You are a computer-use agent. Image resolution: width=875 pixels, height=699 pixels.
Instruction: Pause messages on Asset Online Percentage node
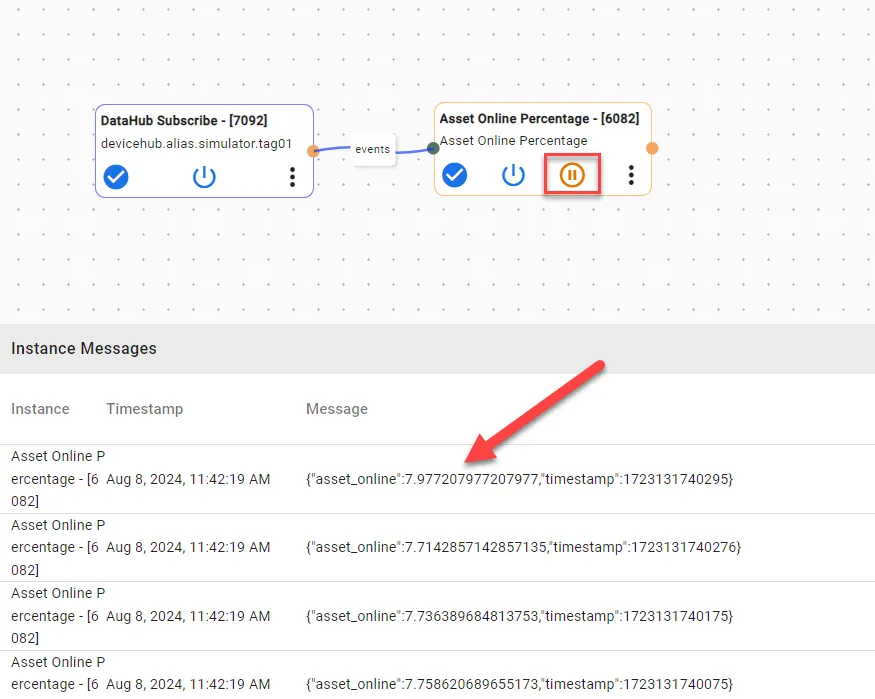[x=572, y=175]
